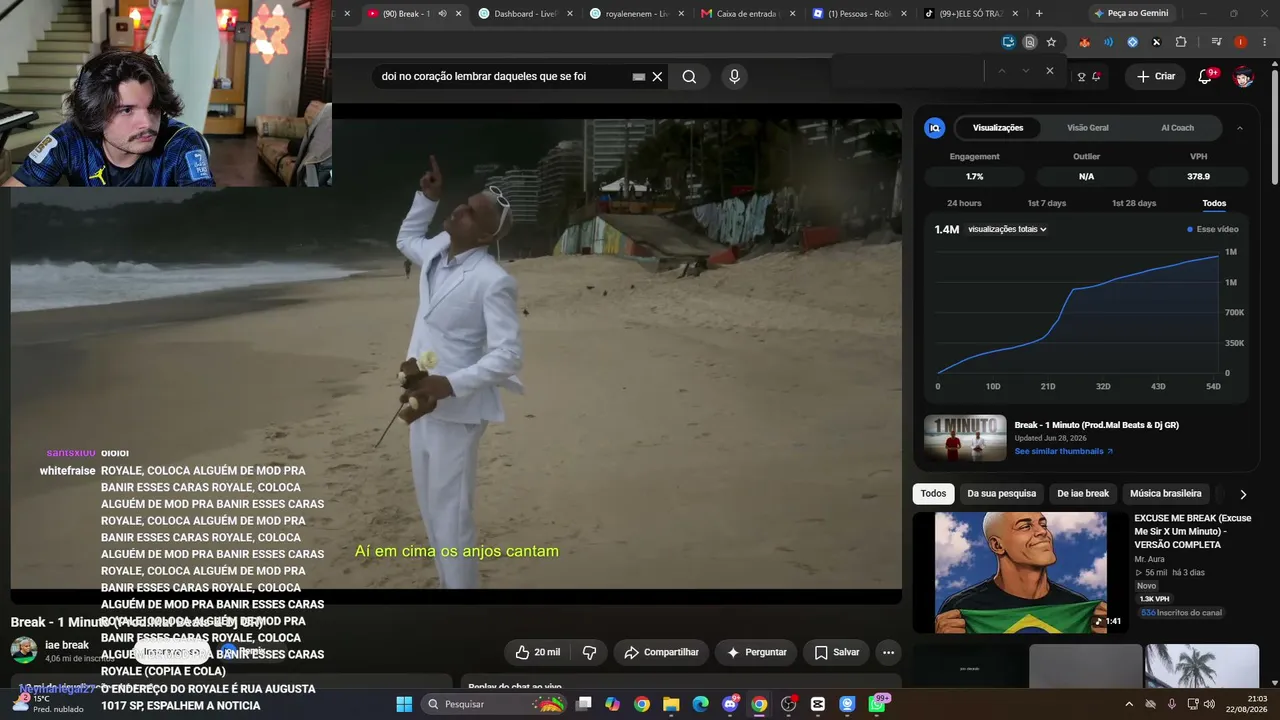Image resolution: width=1280 pixels, height=720 pixels.
Task: Open the Chrome extensions puzzle icon
Action: point(1181,42)
